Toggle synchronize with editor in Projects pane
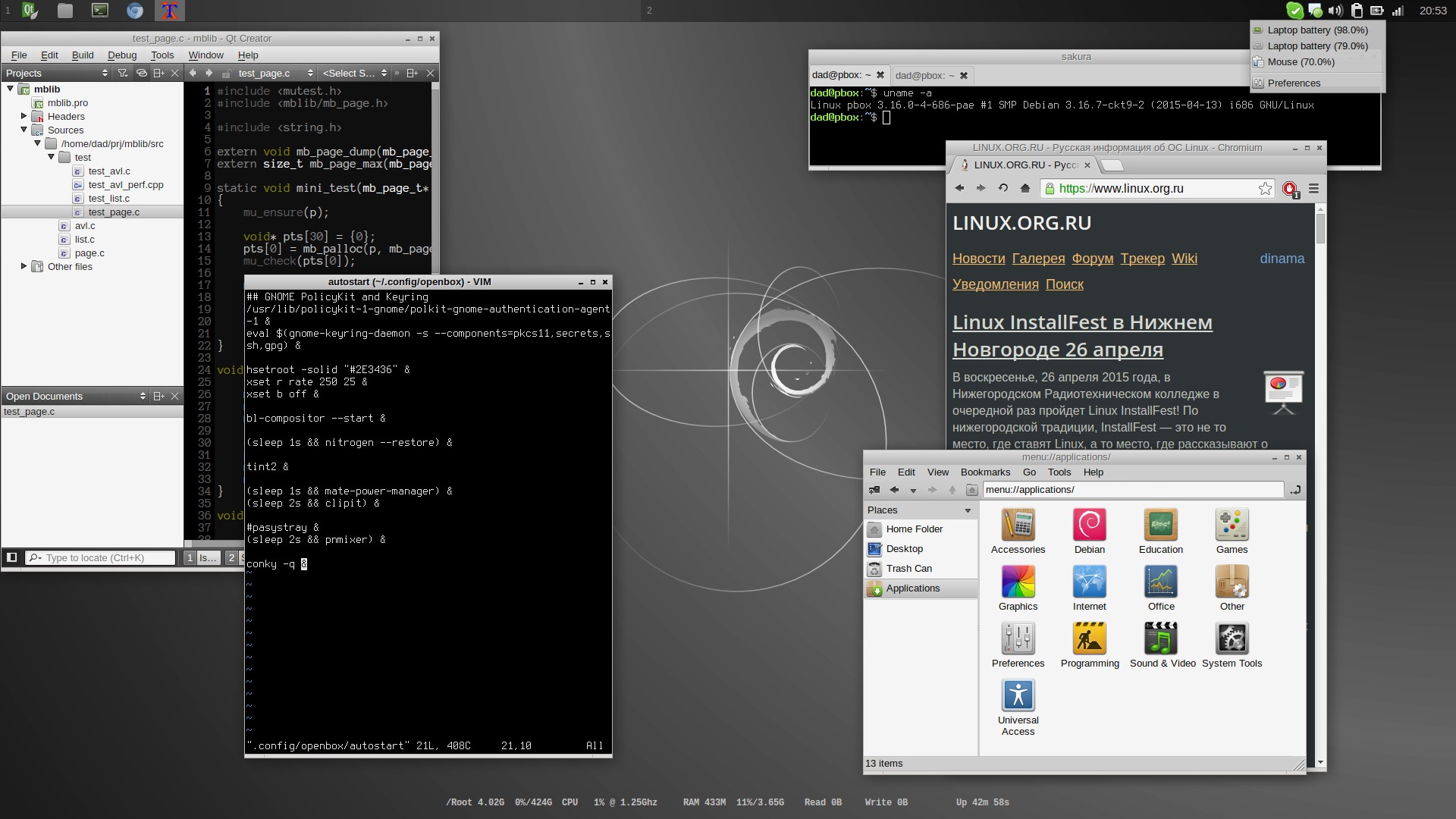The width and height of the screenshot is (1456, 819). point(141,73)
